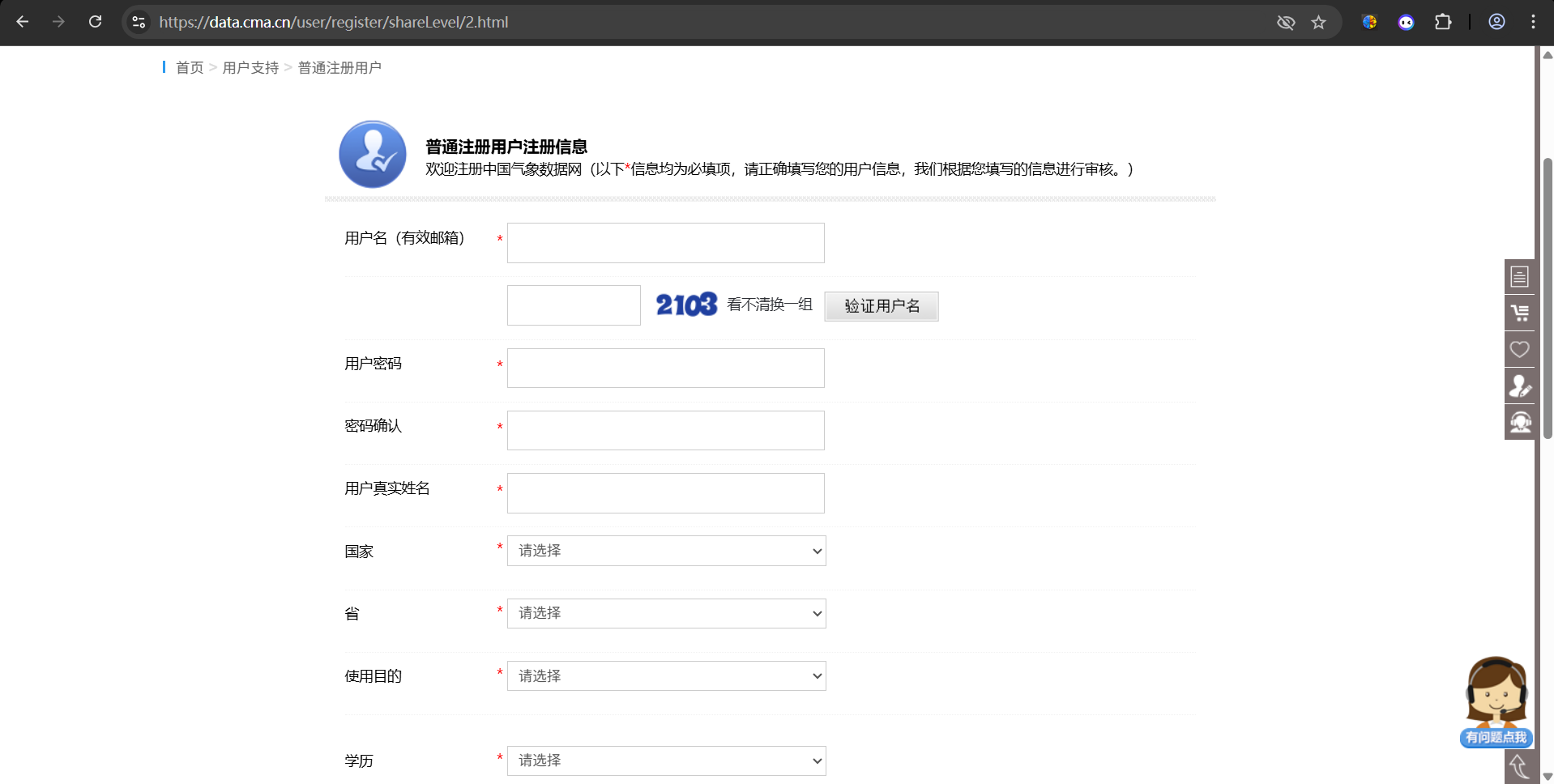Click the user-edit icon in the right sidebar
This screenshot has width=1554, height=784.
tap(1519, 386)
